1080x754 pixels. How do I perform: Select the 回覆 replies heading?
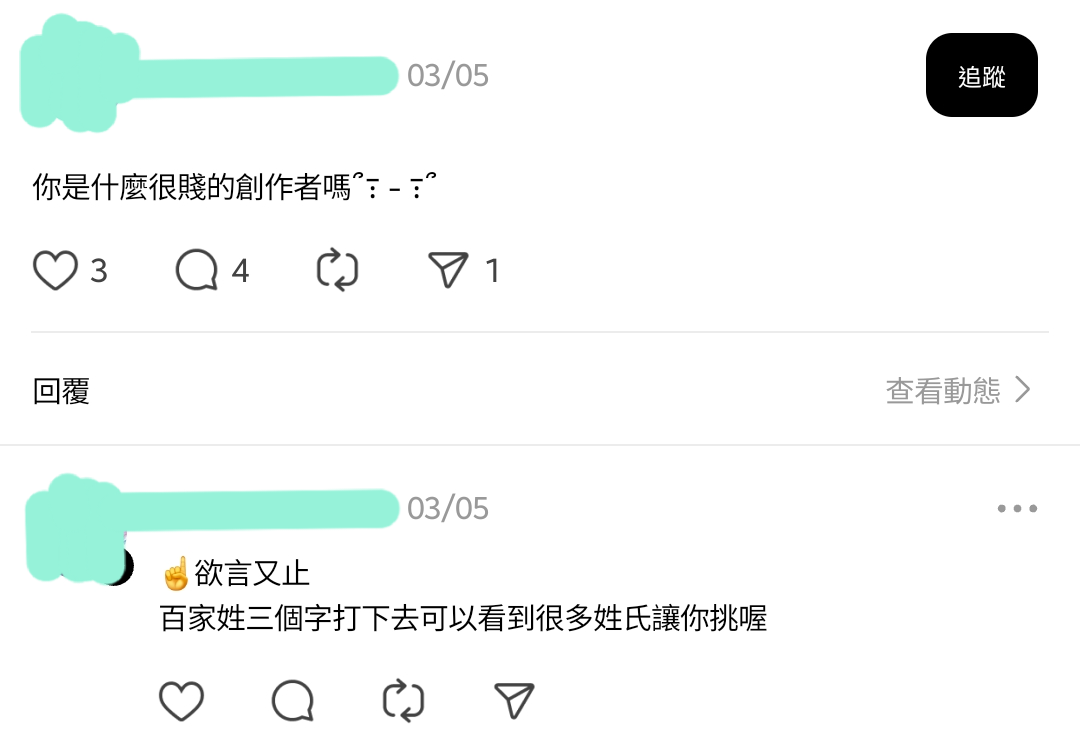[x=61, y=391]
